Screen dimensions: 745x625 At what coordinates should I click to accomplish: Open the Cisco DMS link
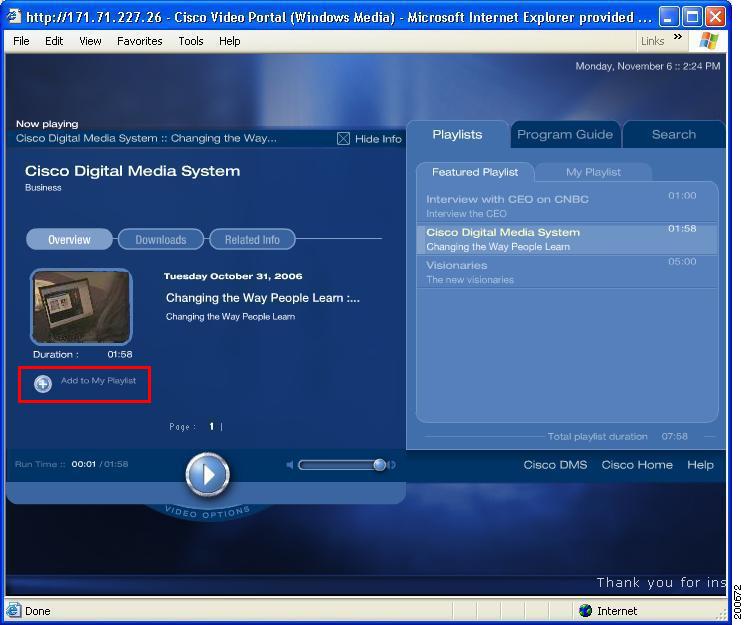(555, 465)
